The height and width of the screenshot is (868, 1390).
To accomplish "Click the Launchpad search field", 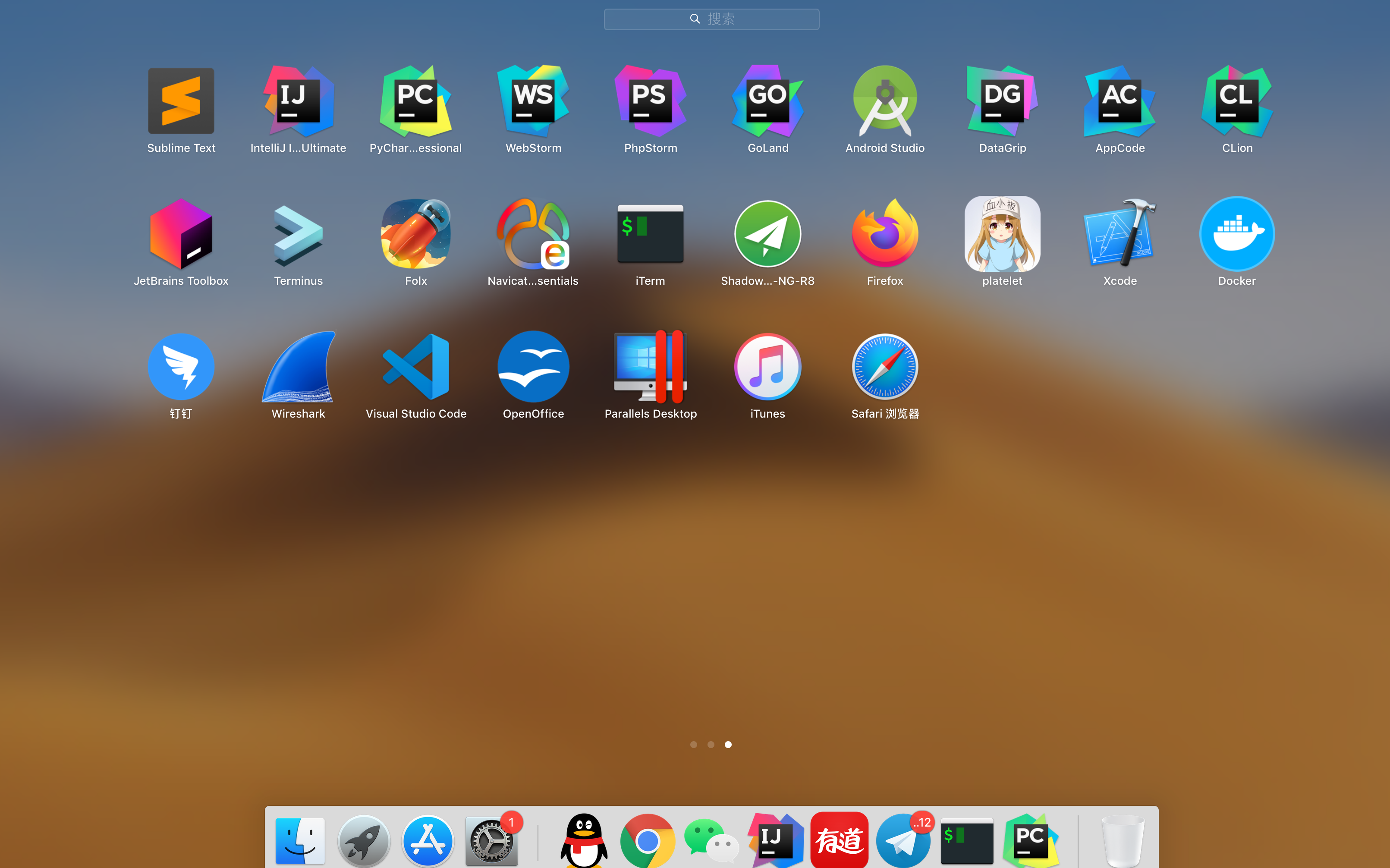I will click(711, 19).
